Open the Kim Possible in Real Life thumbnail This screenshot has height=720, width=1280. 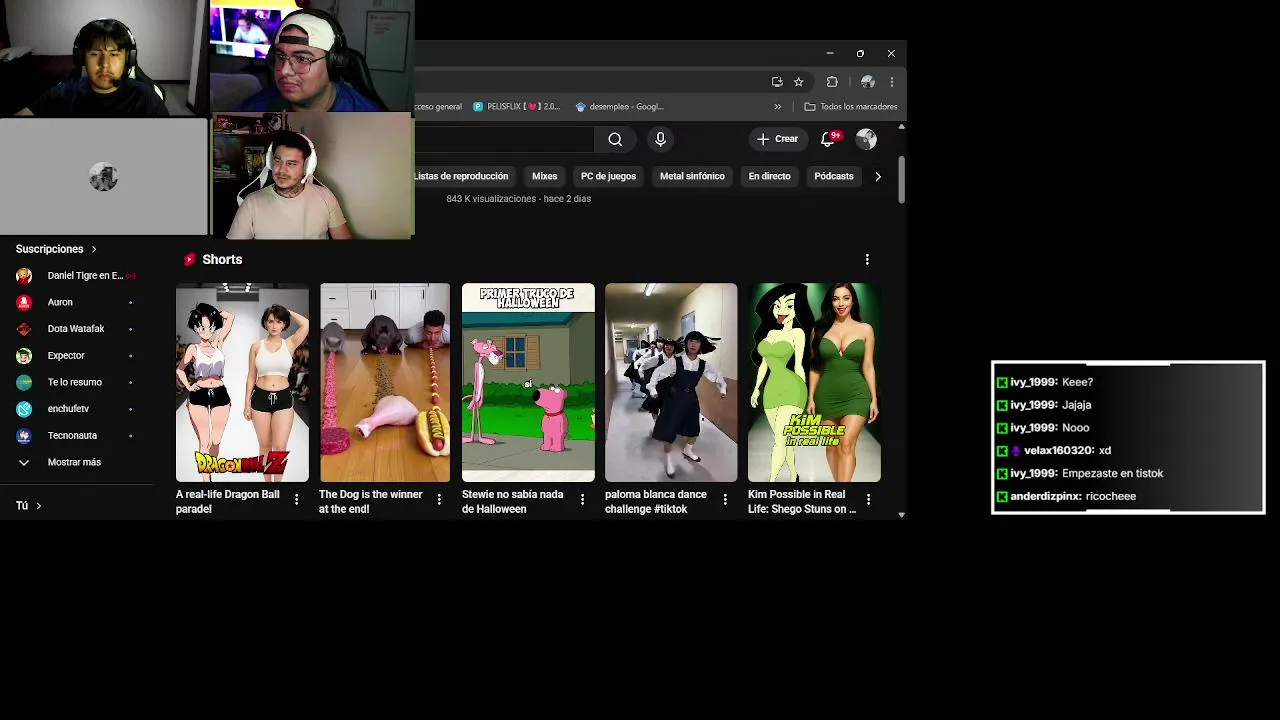click(x=814, y=383)
